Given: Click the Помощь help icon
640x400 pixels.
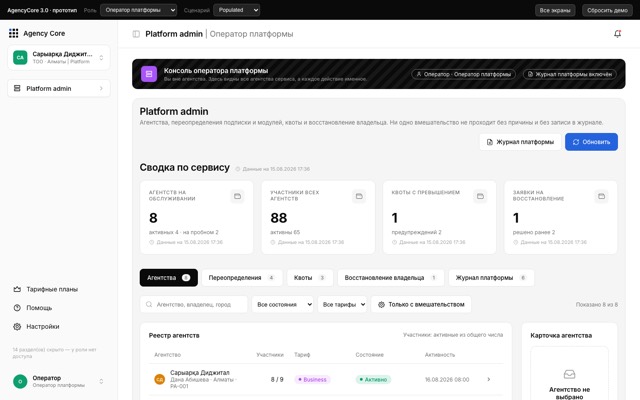Looking at the screenshot, I should 17,308.
